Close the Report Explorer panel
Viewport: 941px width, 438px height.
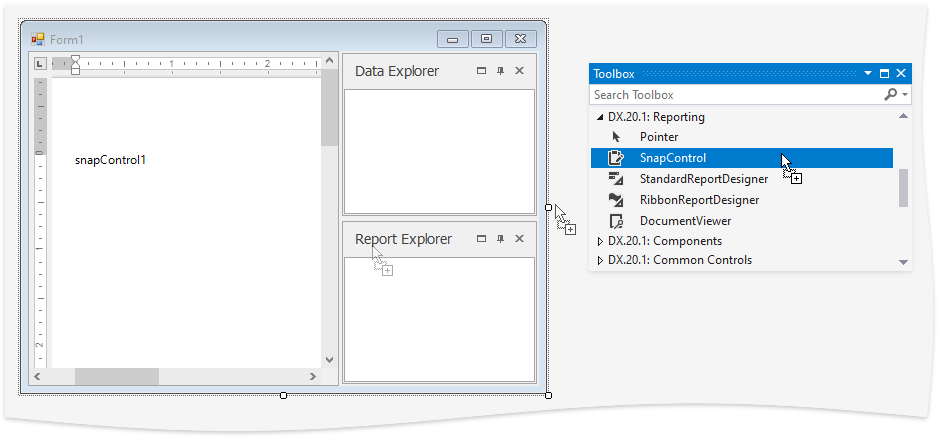point(519,239)
